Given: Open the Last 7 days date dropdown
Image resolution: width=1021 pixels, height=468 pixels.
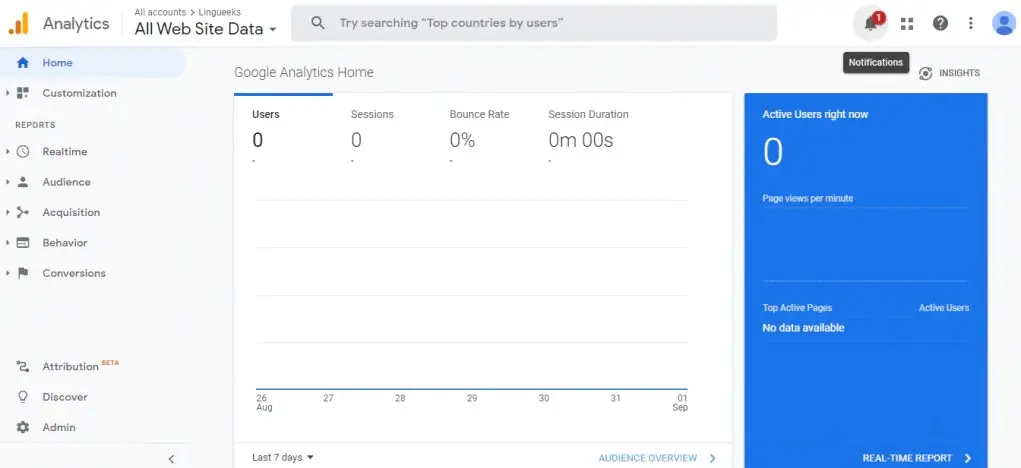Looking at the screenshot, I should [x=283, y=457].
